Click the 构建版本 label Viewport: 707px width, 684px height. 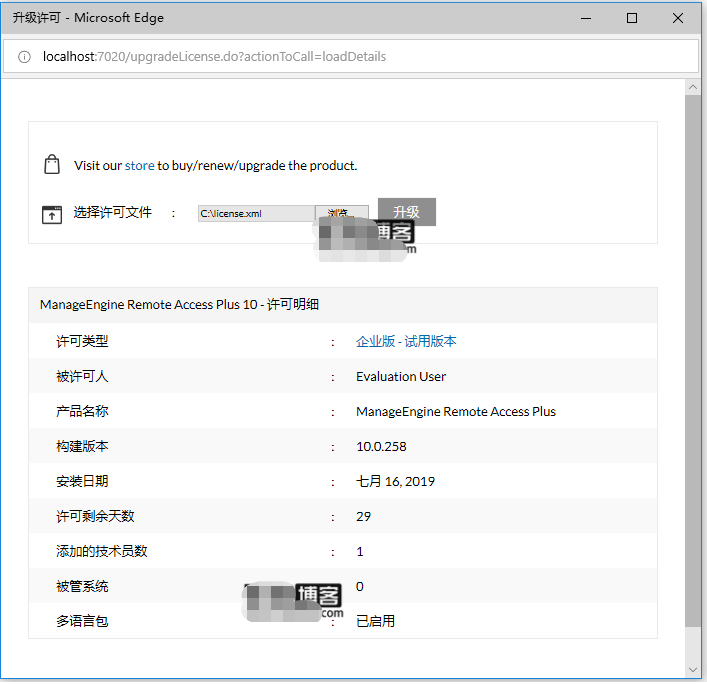(82, 446)
